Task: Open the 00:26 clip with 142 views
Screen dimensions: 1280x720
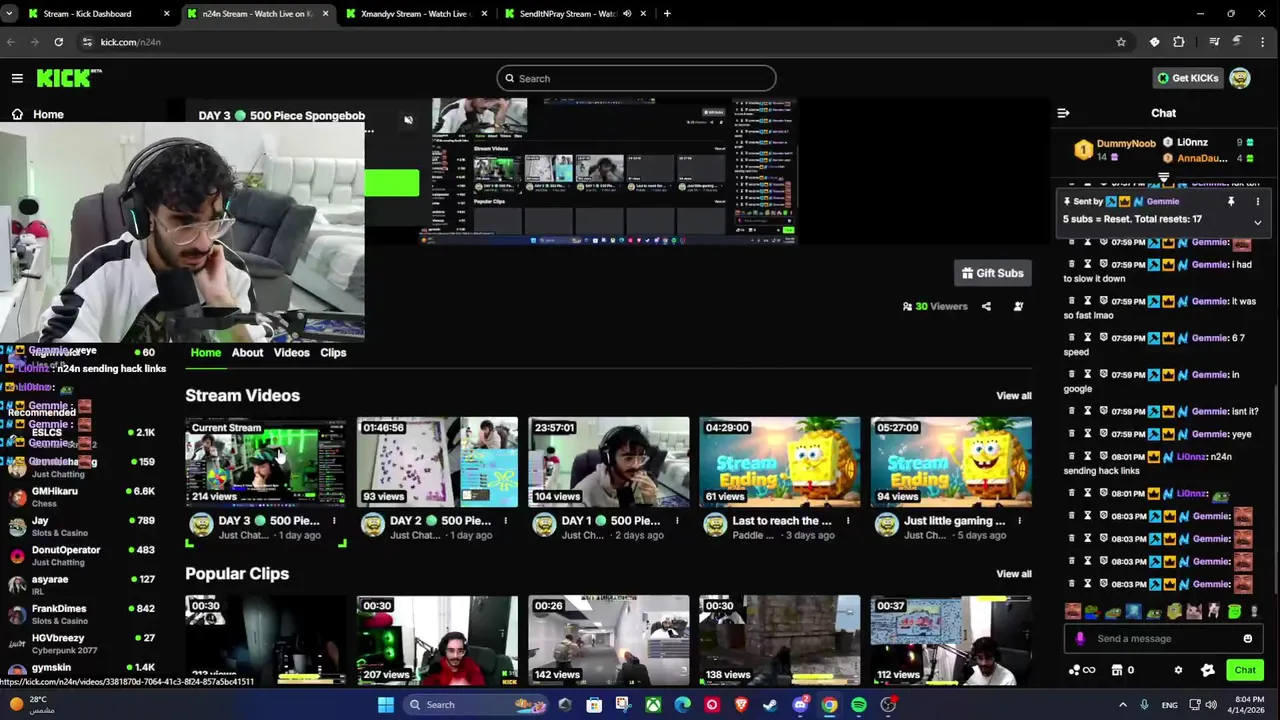Action: click(608, 640)
